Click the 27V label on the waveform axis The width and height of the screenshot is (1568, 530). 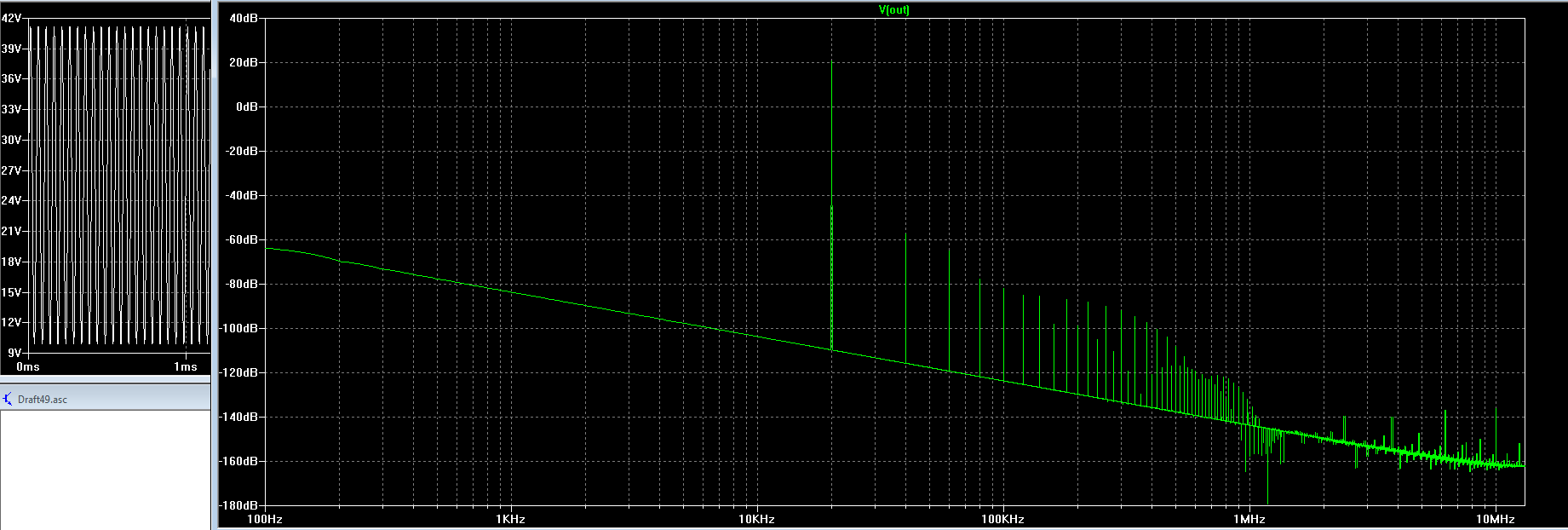pos(11,171)
